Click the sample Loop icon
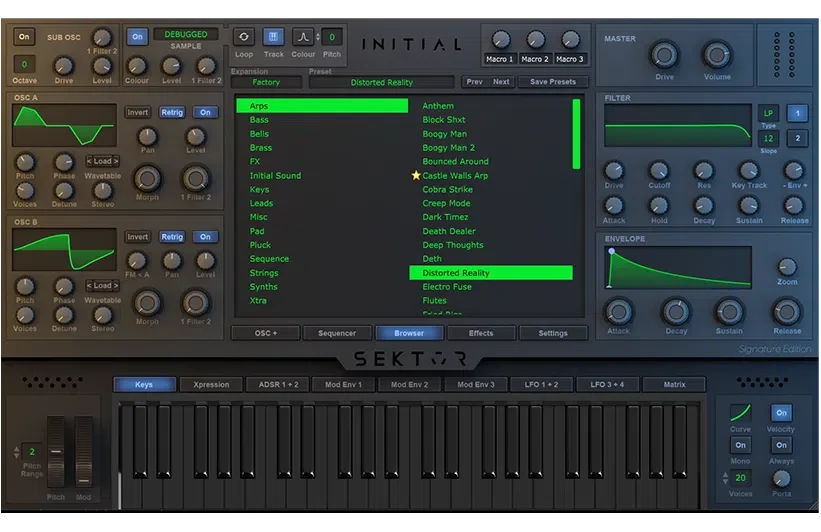Viewport: 821px width, 532px height. point(244,37)
